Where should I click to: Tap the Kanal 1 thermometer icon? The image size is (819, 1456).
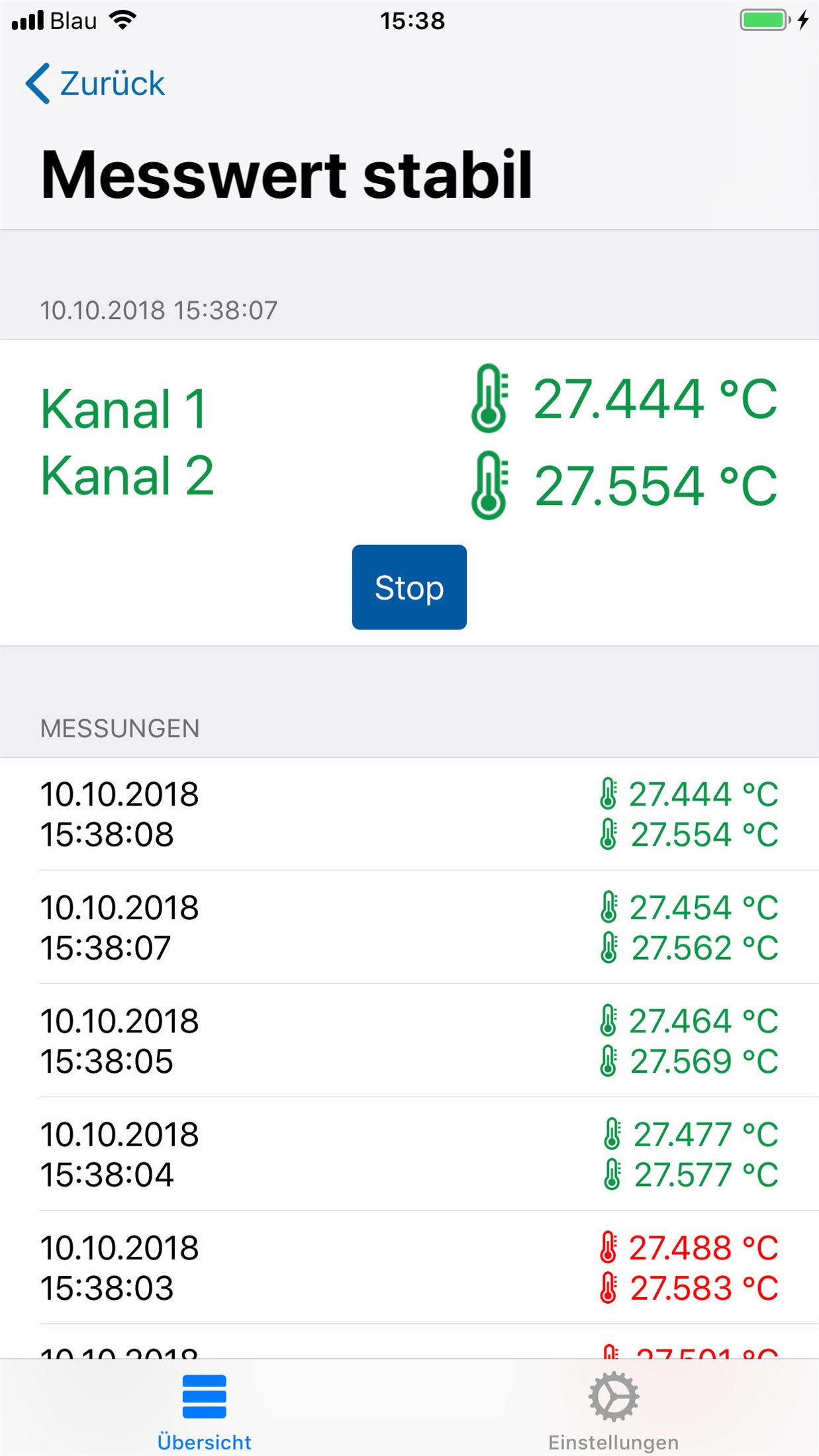coord(489,398)
